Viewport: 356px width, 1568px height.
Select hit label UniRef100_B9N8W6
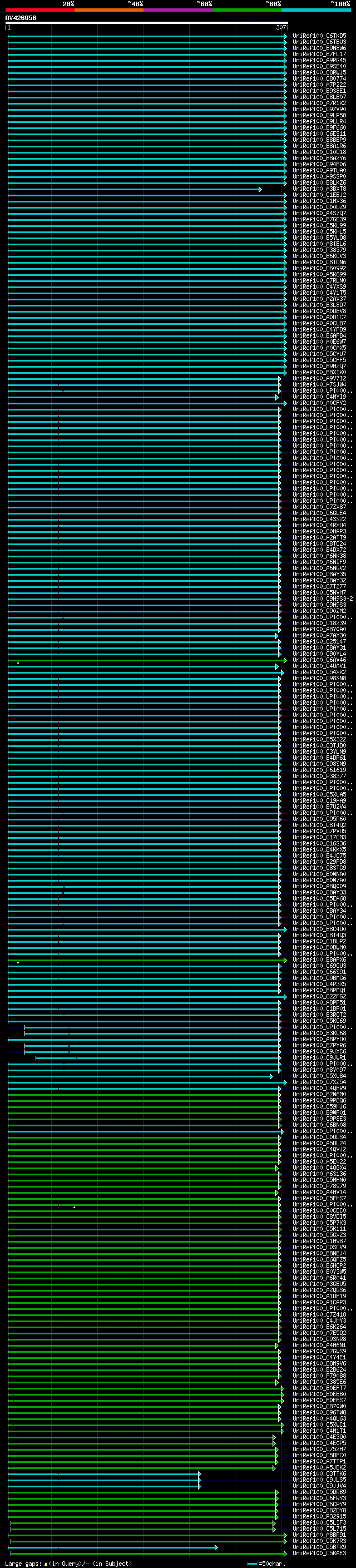pyautogui.click(x=319, y=48)
